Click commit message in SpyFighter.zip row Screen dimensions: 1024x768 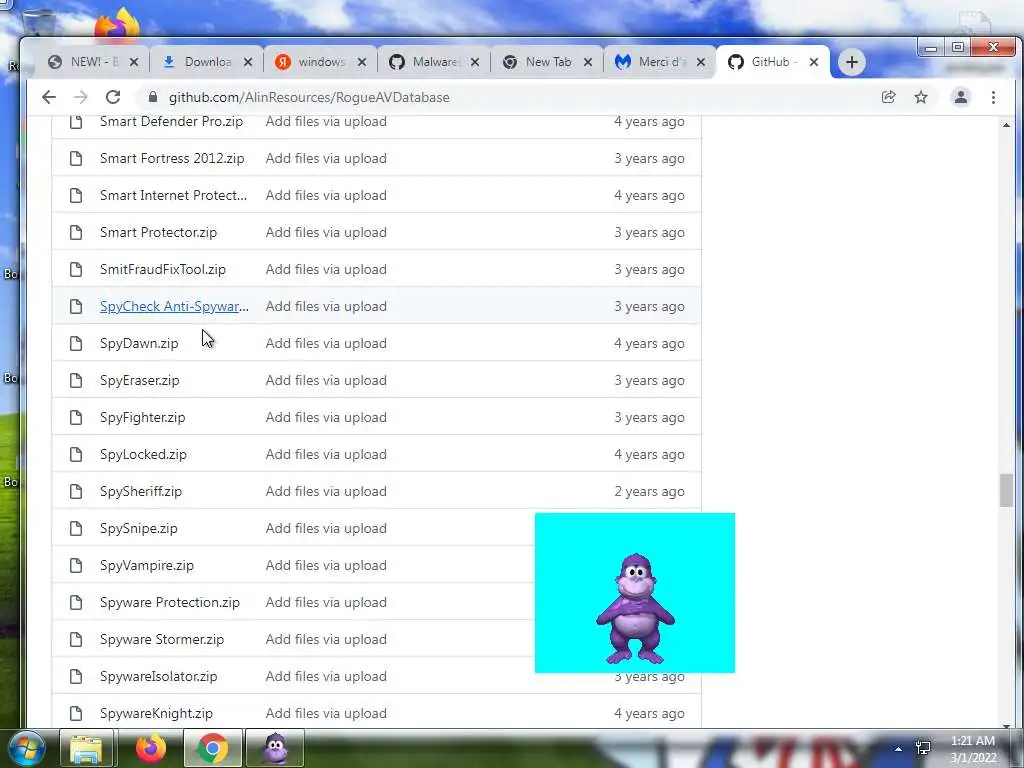[x=326, y=417]
